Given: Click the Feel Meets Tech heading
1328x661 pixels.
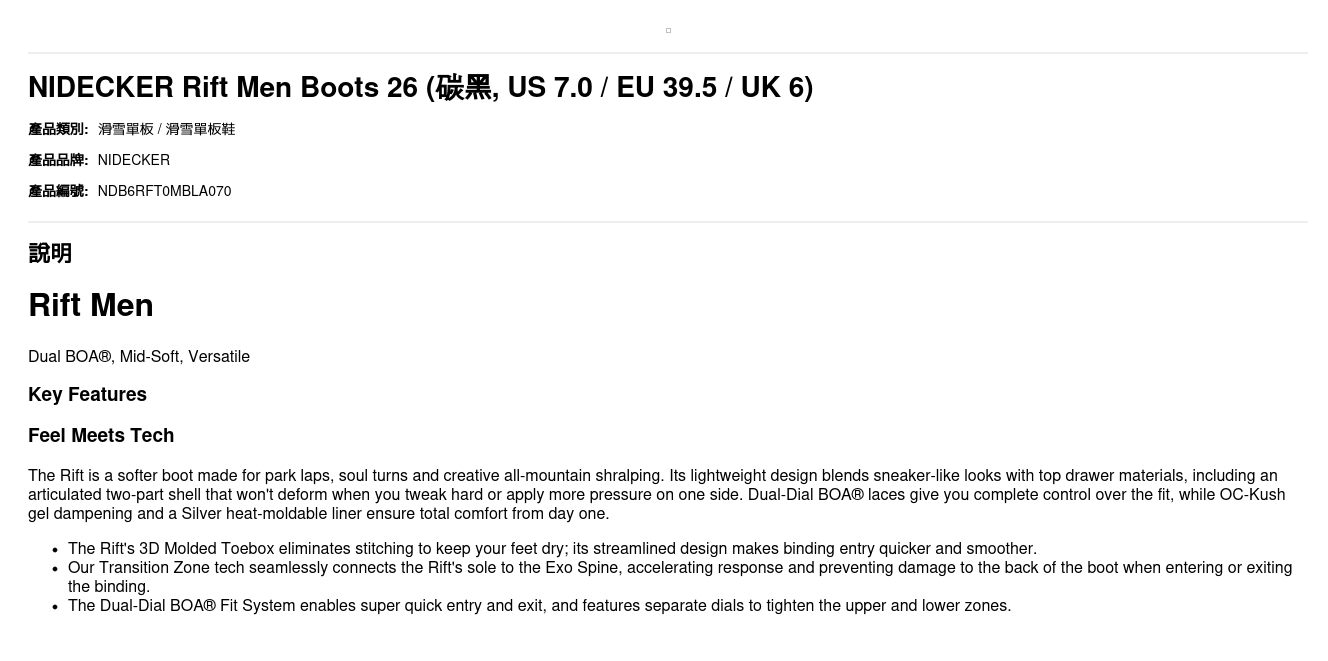Looking at the screenshot, I should [x=101, y=436].
